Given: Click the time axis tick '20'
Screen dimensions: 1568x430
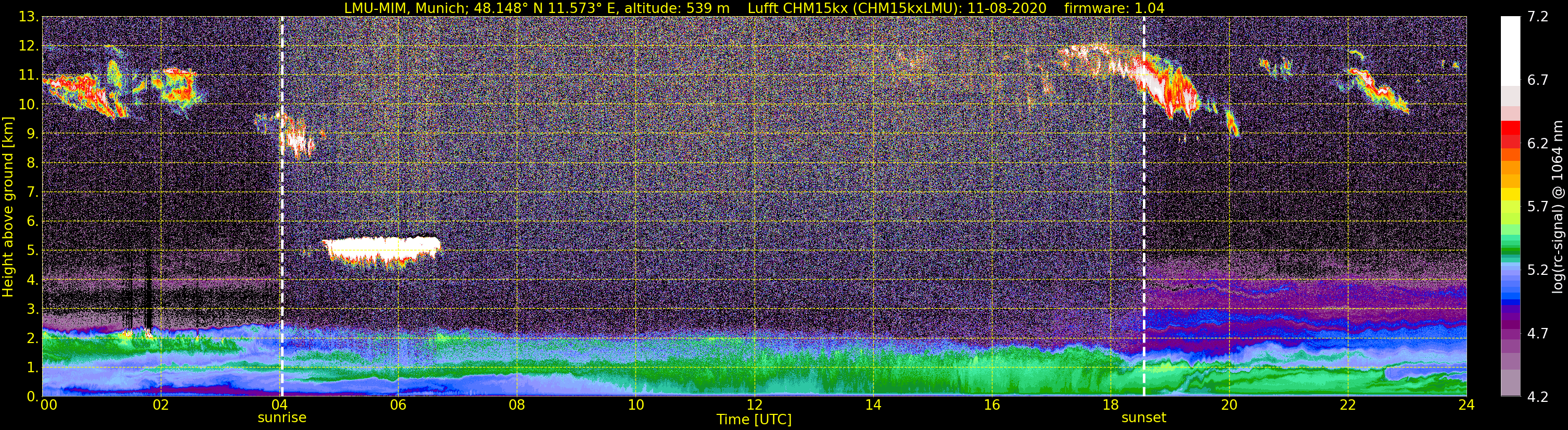Looking at the screenshot, I should point(1229,405).
